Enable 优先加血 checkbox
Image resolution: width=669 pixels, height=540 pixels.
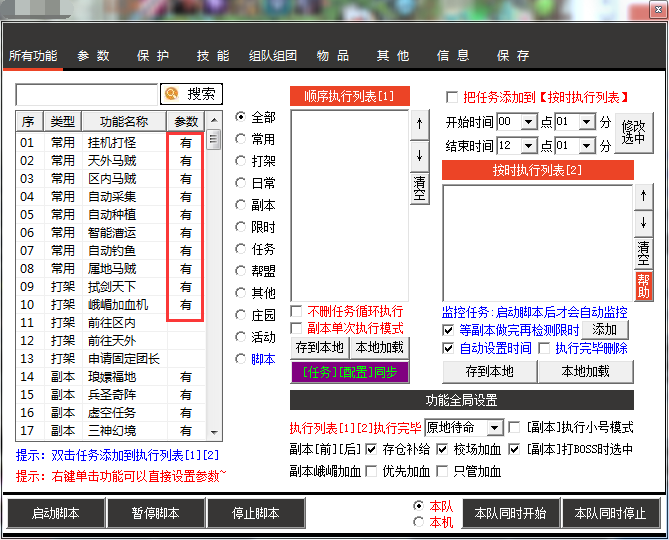(x=371, y=471)
